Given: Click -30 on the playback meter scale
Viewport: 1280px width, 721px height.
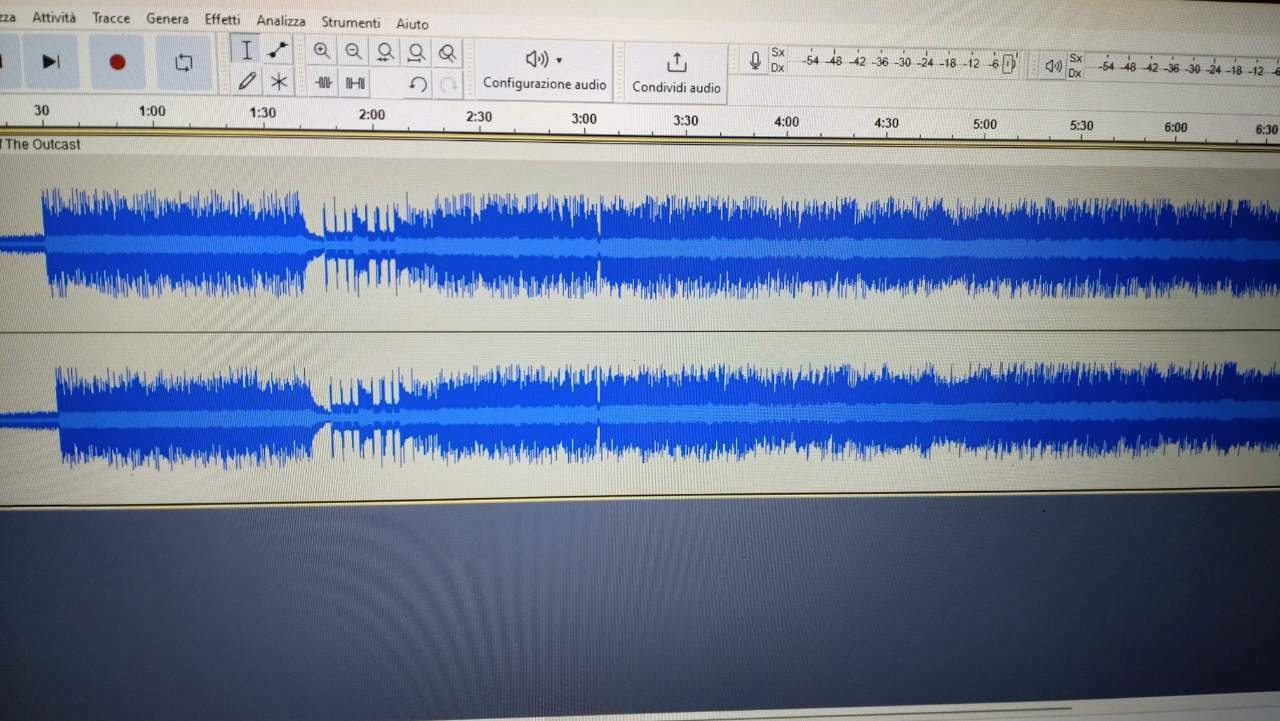Looking at the screenshot, I should (x=1192, y=69).
